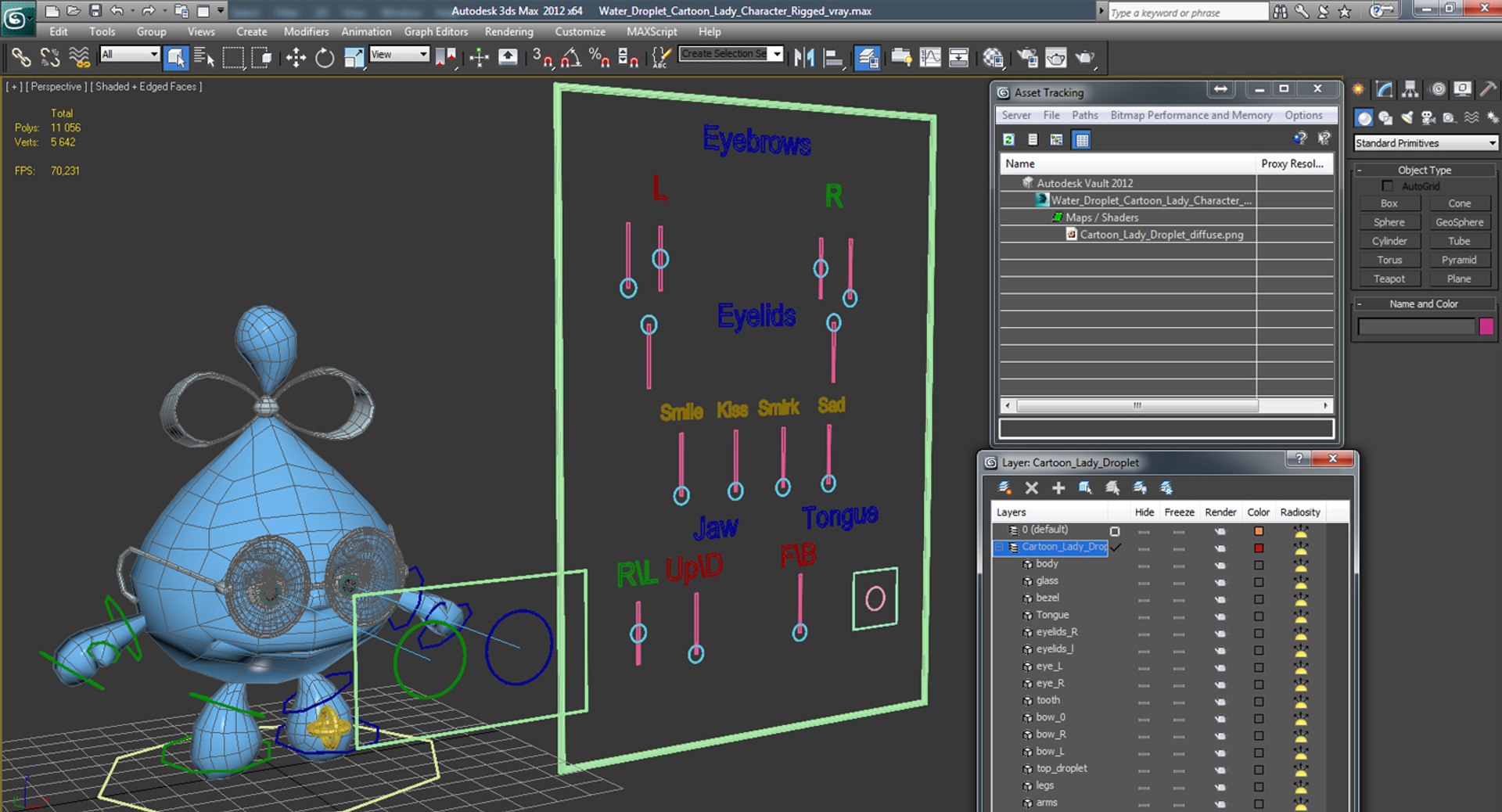Click the Mirror tool icon

point(804,57)
